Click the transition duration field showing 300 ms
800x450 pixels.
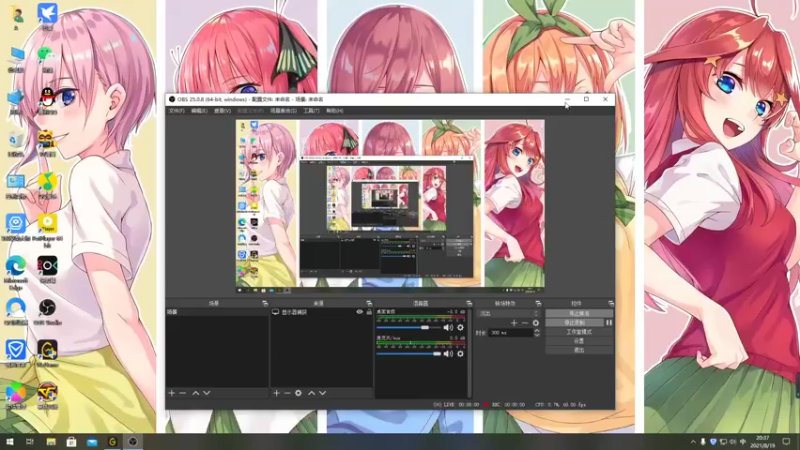pos(511,333)
